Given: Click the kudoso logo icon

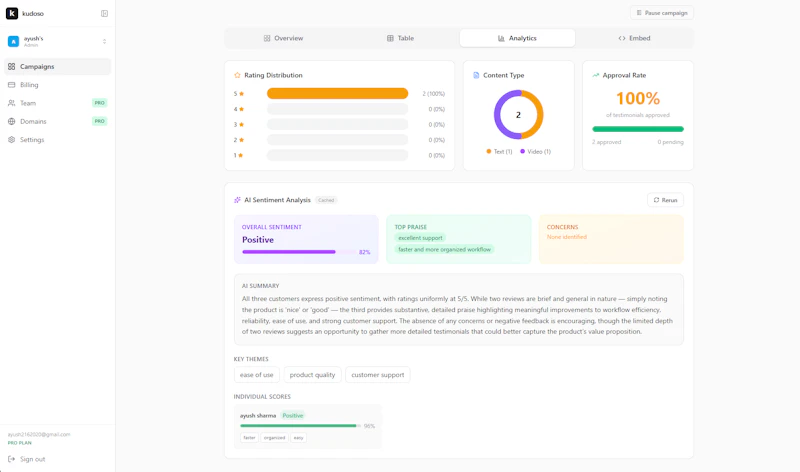Looking at the screenshot, I should (x=12, y=13).
